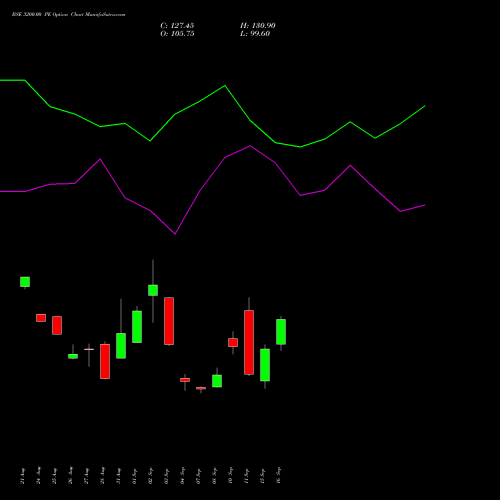The image size is (500, 500).
Task: Click the '01 Sep' date axis label
Action: coord(135,476)
